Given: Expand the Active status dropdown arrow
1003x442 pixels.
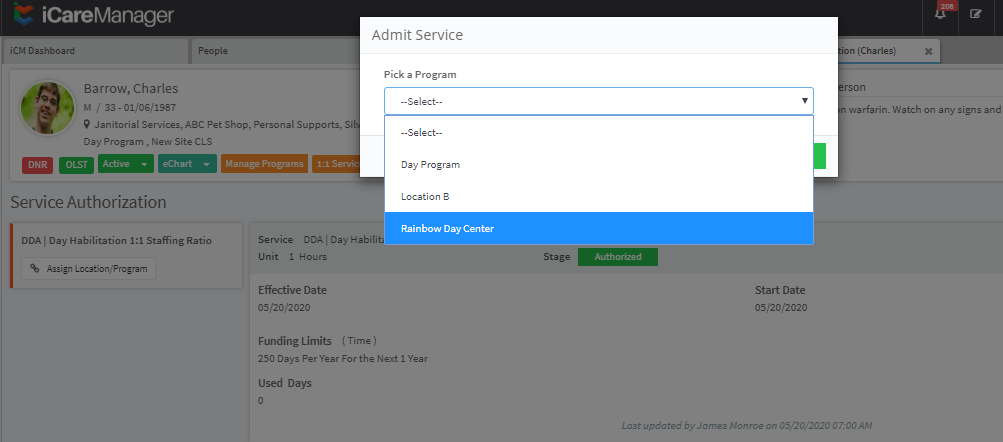Looking at the screenshot, I should [144, 164].
